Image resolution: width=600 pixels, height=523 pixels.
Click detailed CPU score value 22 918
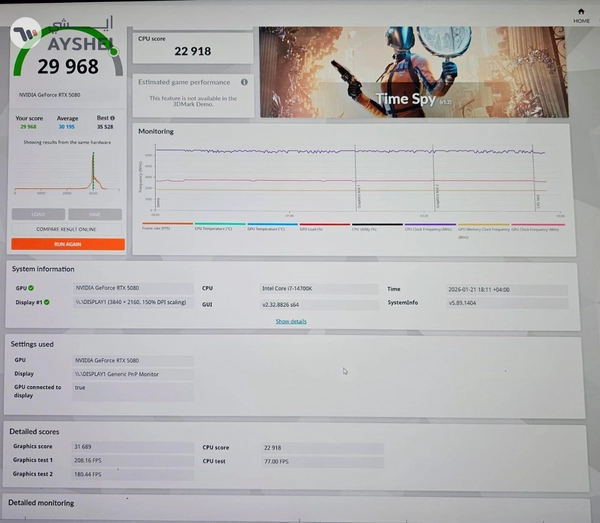pyautogui.click(x=323, y=448)
